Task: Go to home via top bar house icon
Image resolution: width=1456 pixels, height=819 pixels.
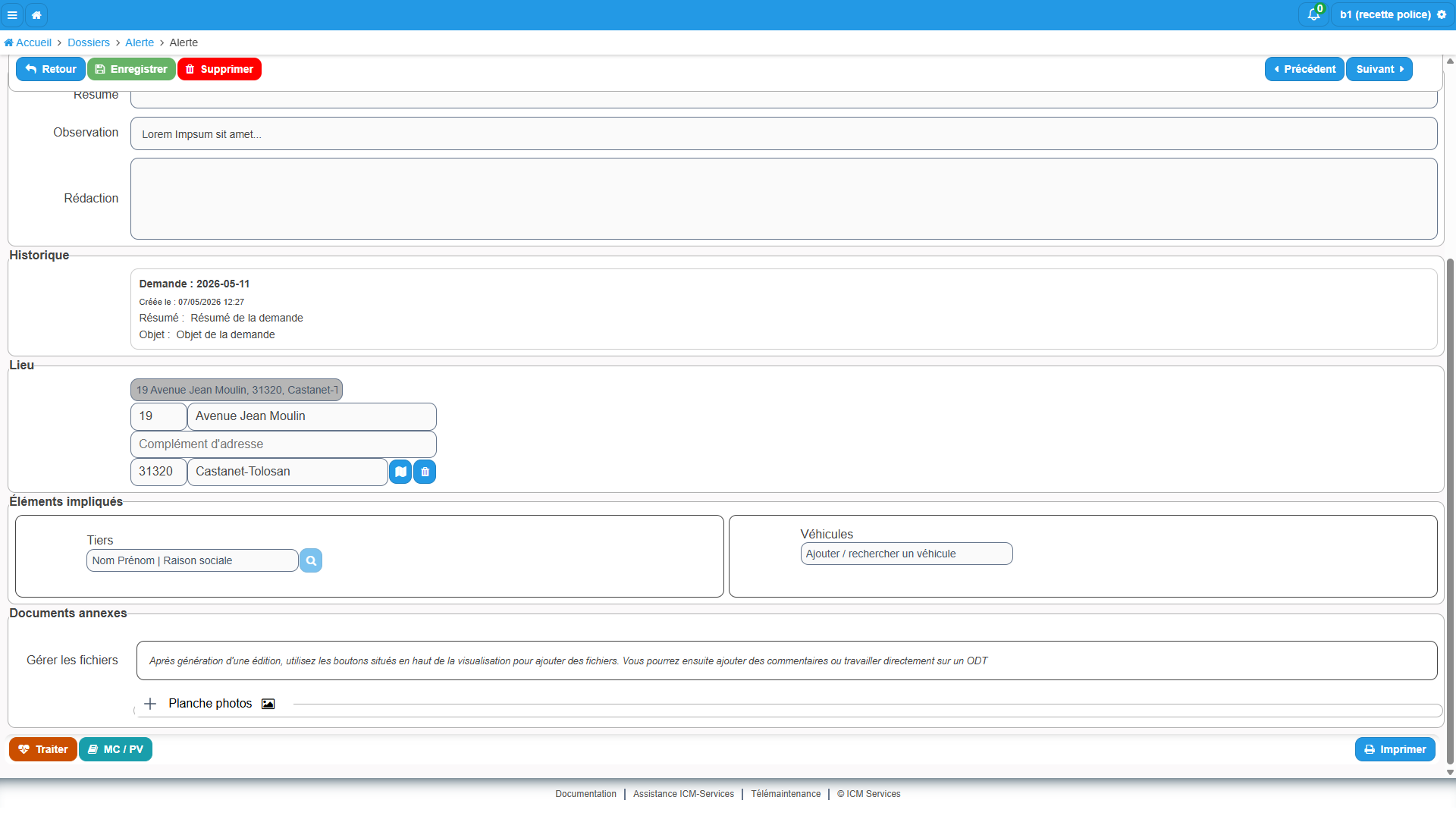Action: [36, 14]
